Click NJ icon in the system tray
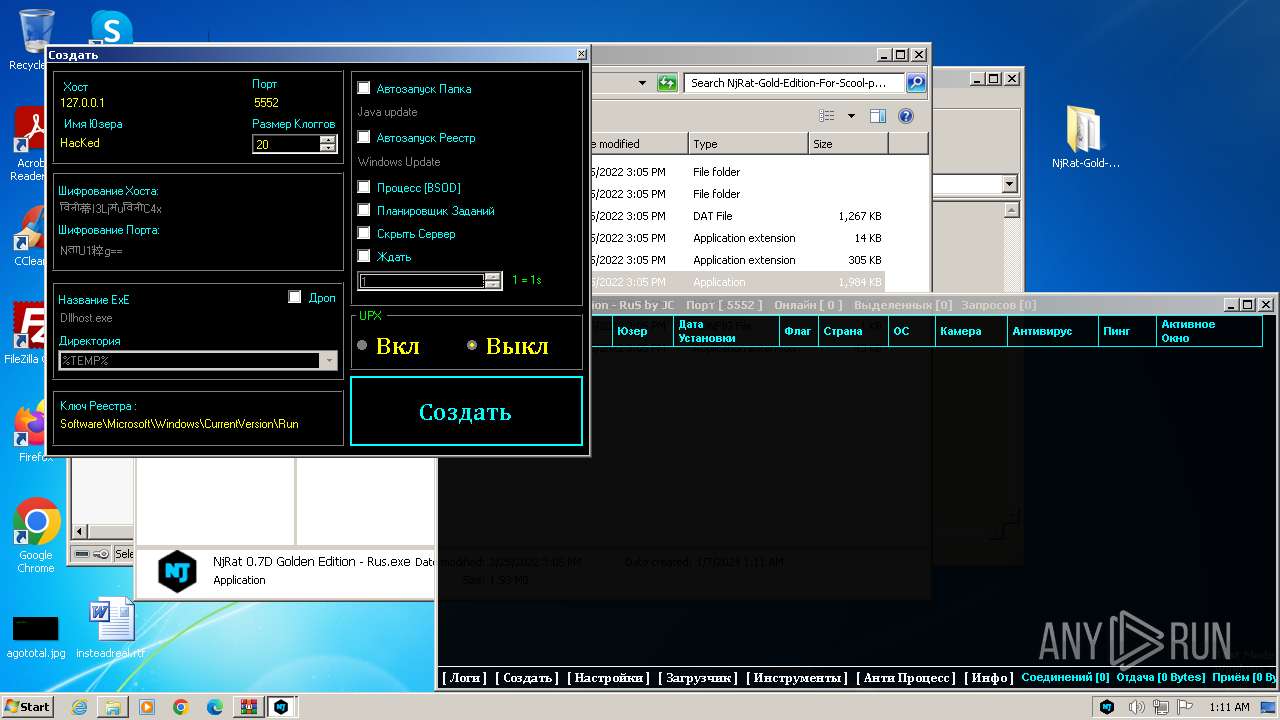 (1107, 707)
